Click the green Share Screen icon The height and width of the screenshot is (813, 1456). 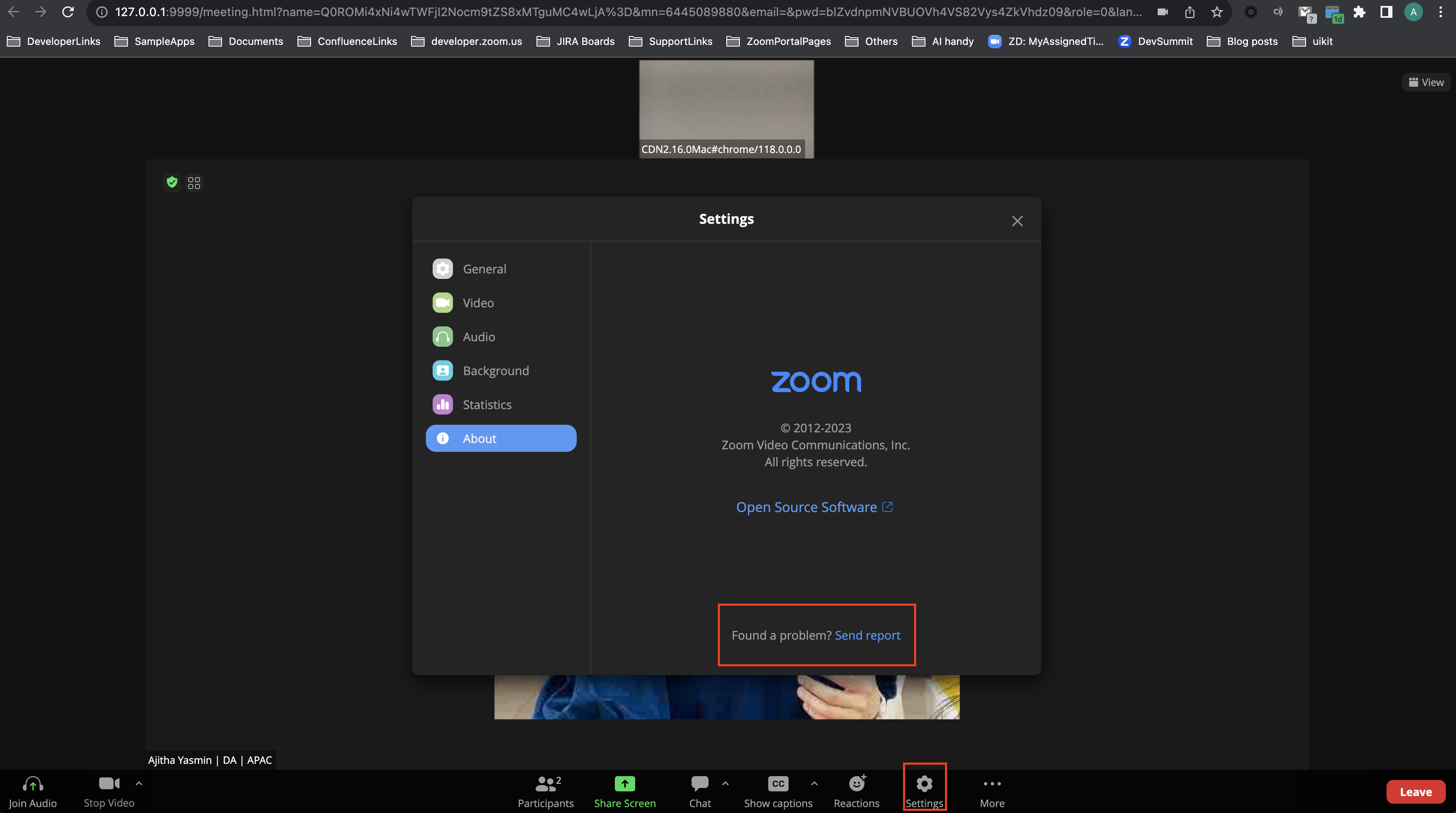point(625,784)
